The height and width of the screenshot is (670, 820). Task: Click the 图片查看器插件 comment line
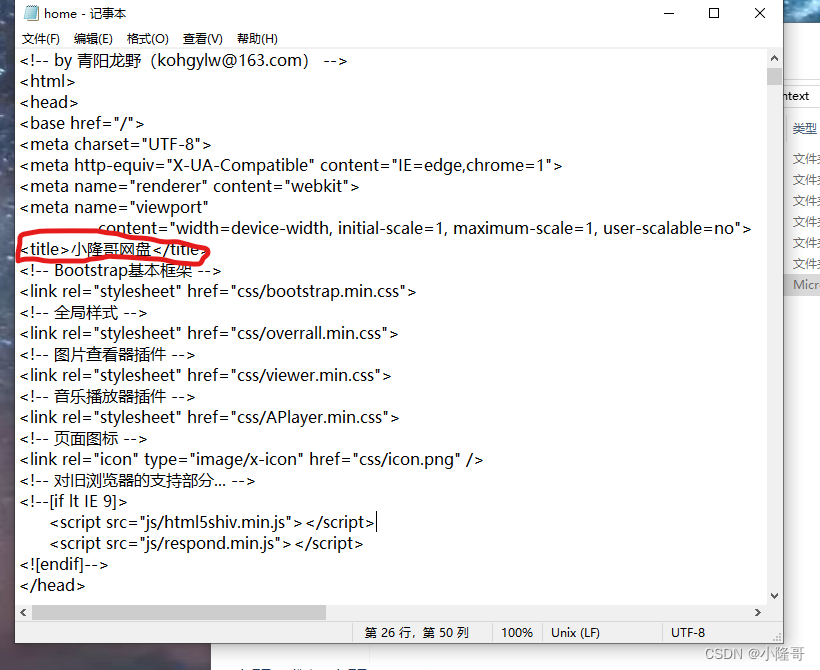108,355
